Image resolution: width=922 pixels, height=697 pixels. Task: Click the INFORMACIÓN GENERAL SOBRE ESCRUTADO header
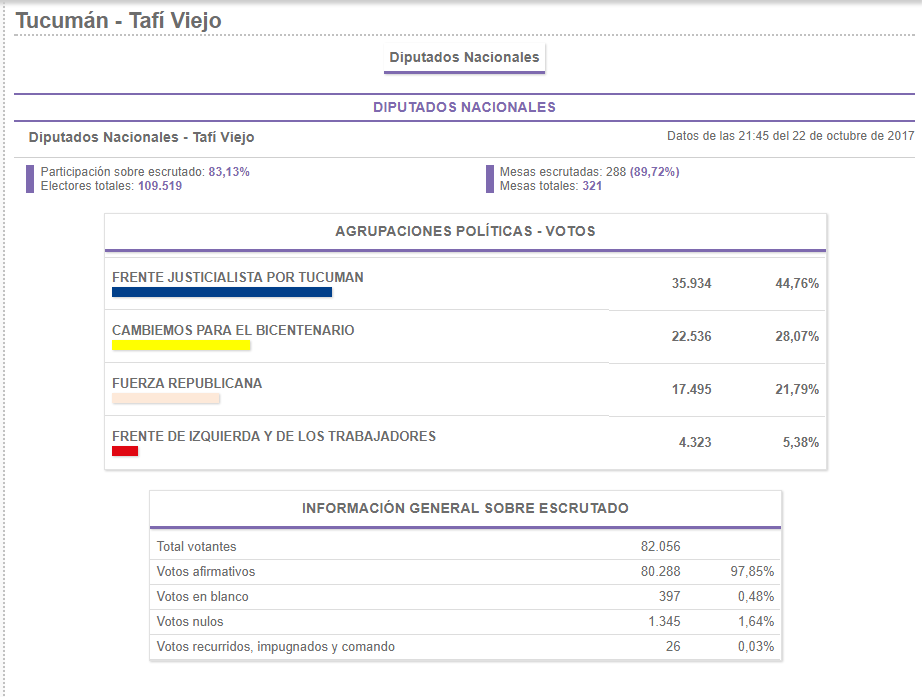pos(465,508)
